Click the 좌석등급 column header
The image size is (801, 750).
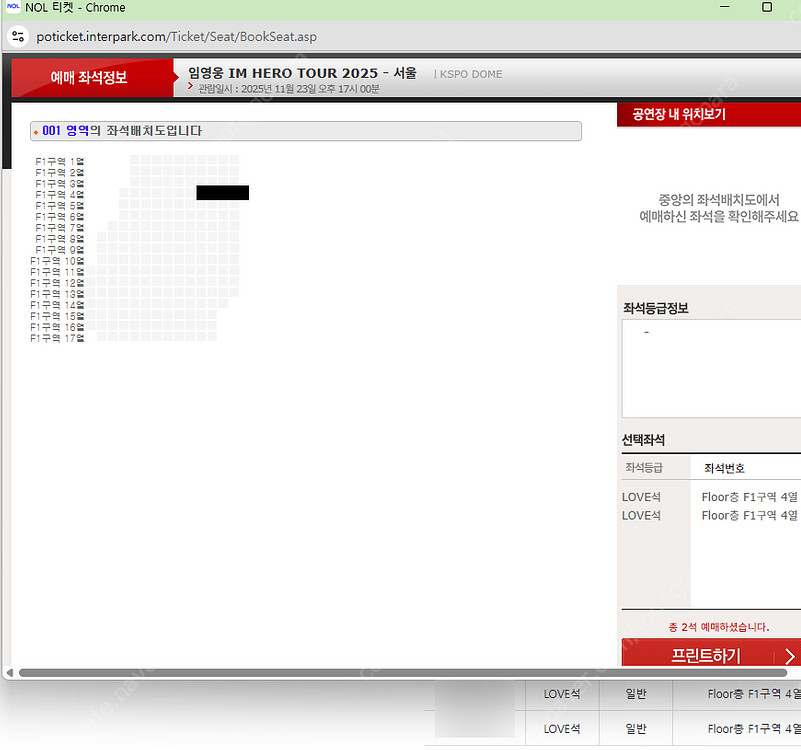coord(644,467)
